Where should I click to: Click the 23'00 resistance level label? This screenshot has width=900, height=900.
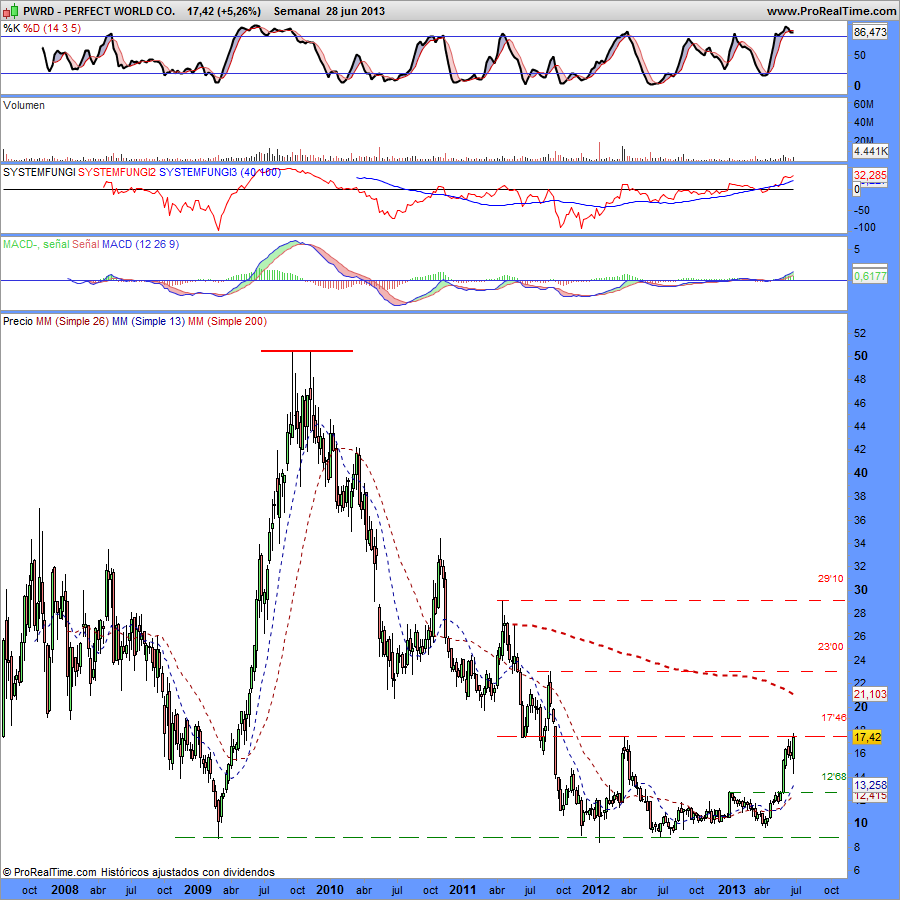point(831,647)
